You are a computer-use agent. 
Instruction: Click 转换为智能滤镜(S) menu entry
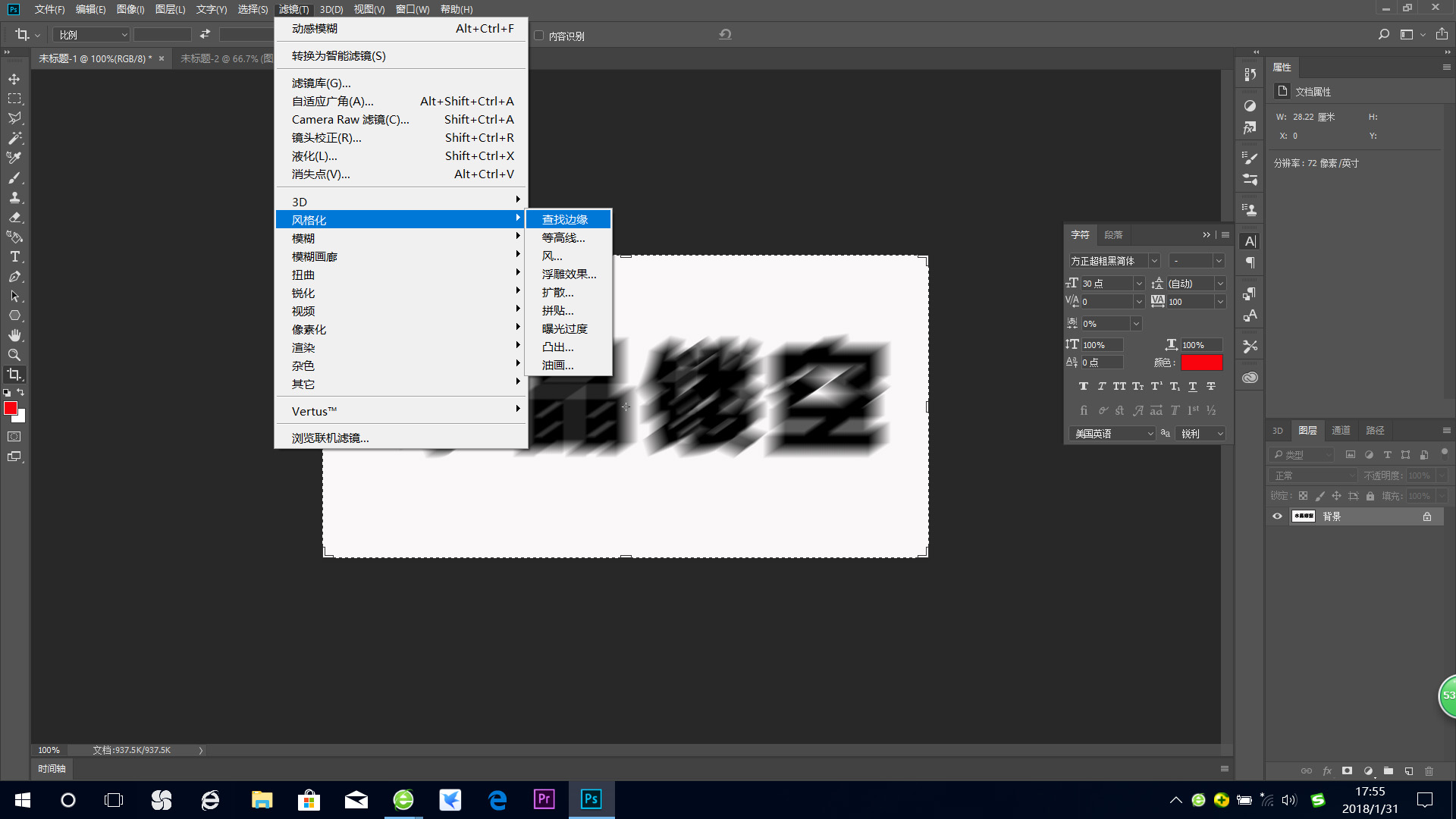[339, 55]
